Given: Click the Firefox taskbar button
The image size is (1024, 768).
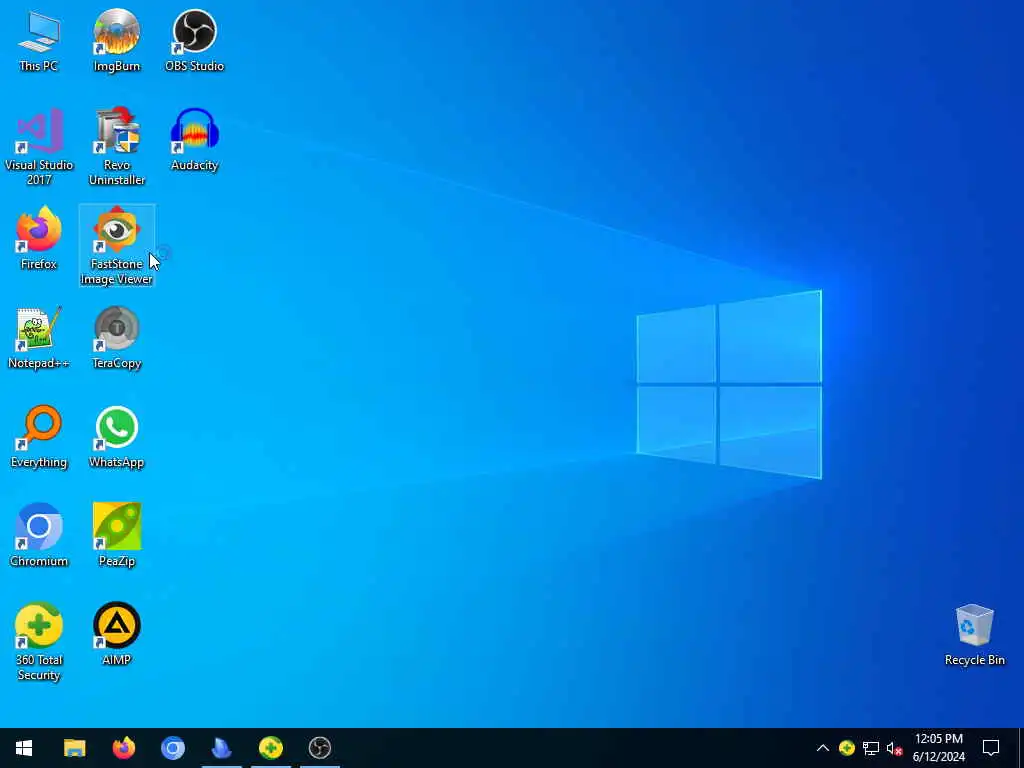Looking at the screenshot, I should [x=123, y=748].
